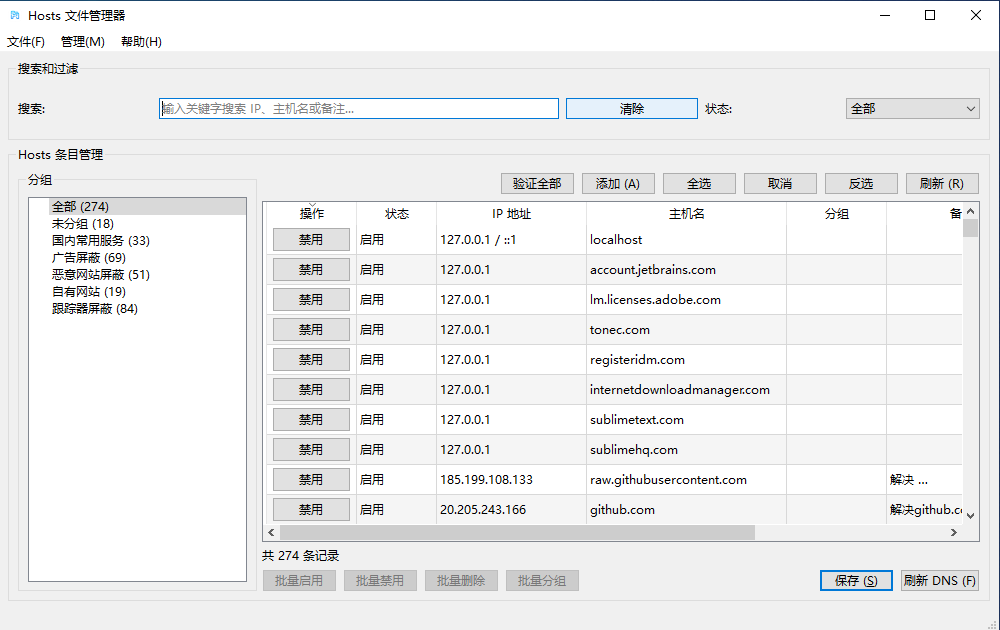This screenshot has height=630, width=1000.
Task: Click 验证全部 to validate all entries
Action: coord(537,183)
